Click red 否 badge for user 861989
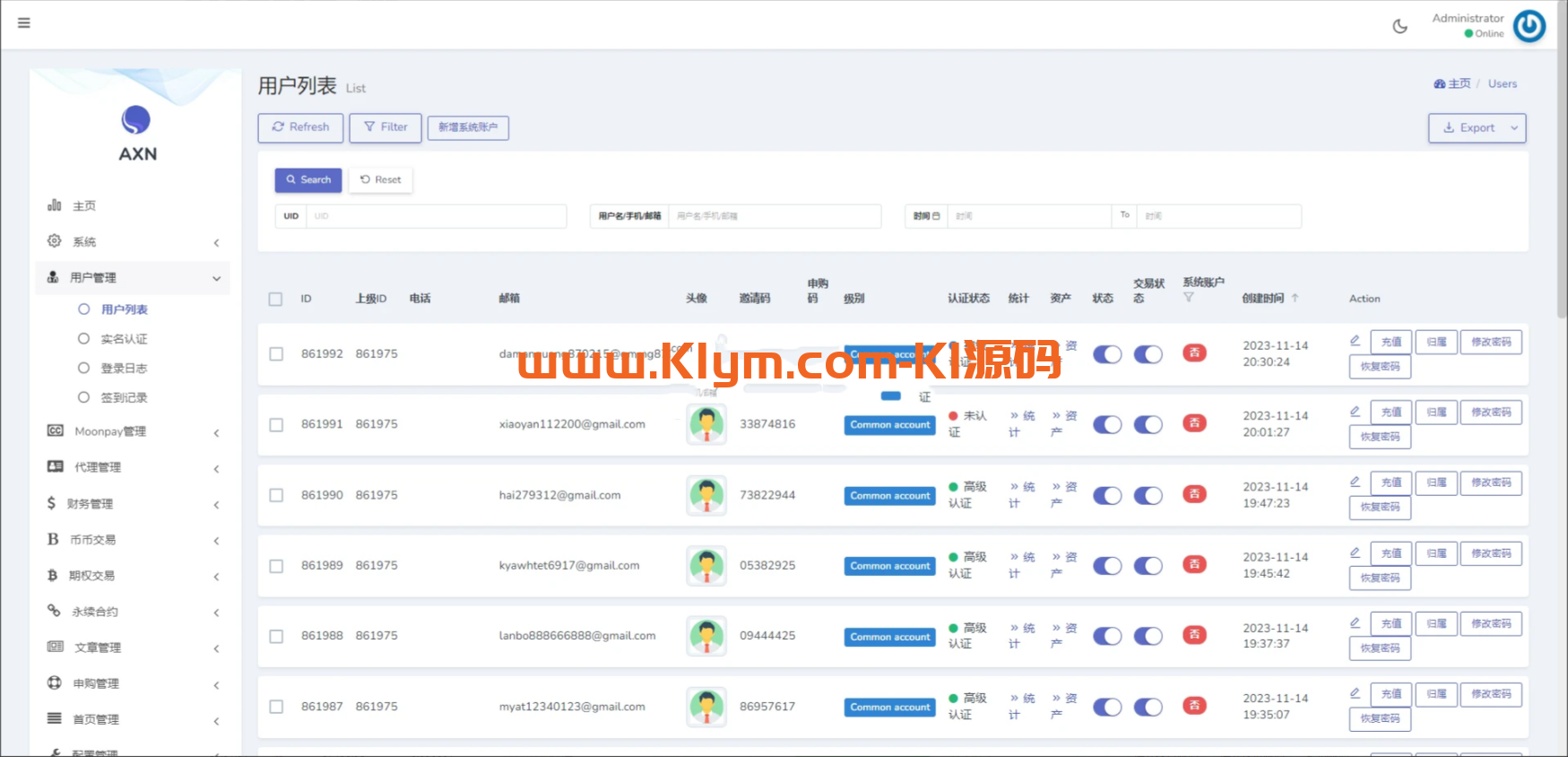The width and height of the screenshot is (1568, 757). click(x=1194, y=565)
